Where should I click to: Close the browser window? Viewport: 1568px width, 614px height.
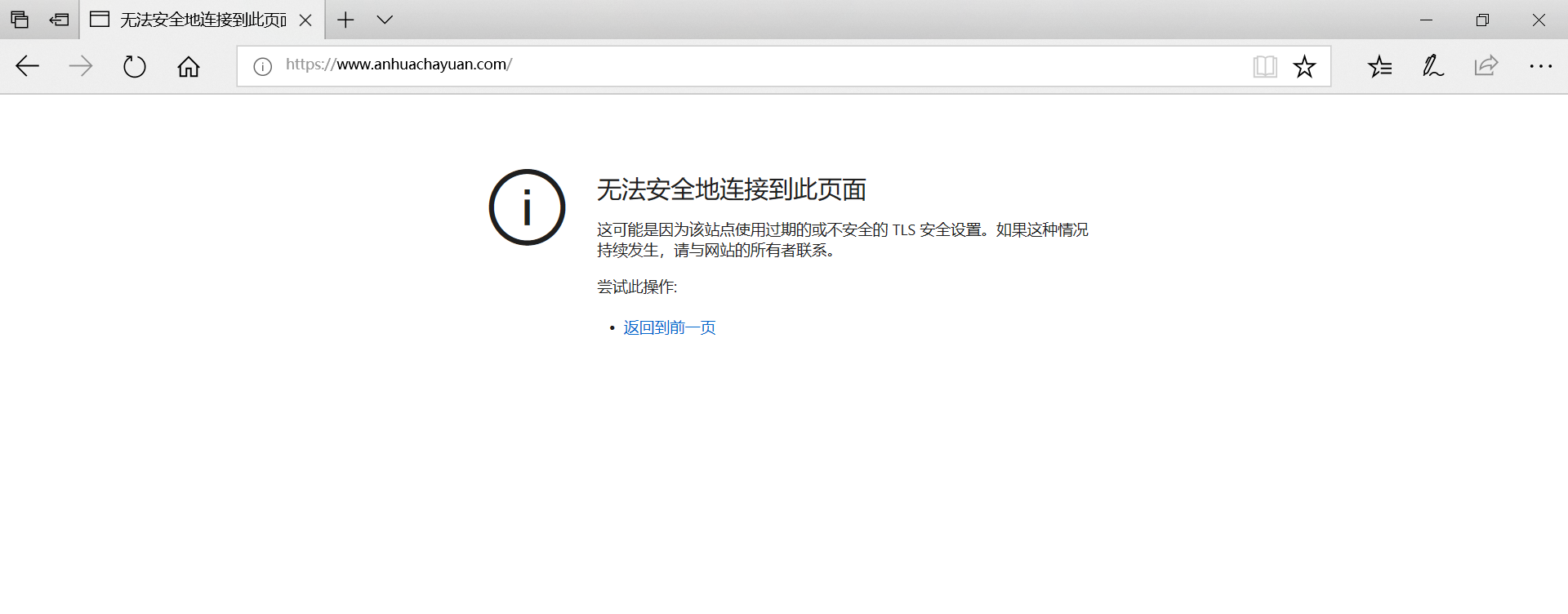[1539, 20]
